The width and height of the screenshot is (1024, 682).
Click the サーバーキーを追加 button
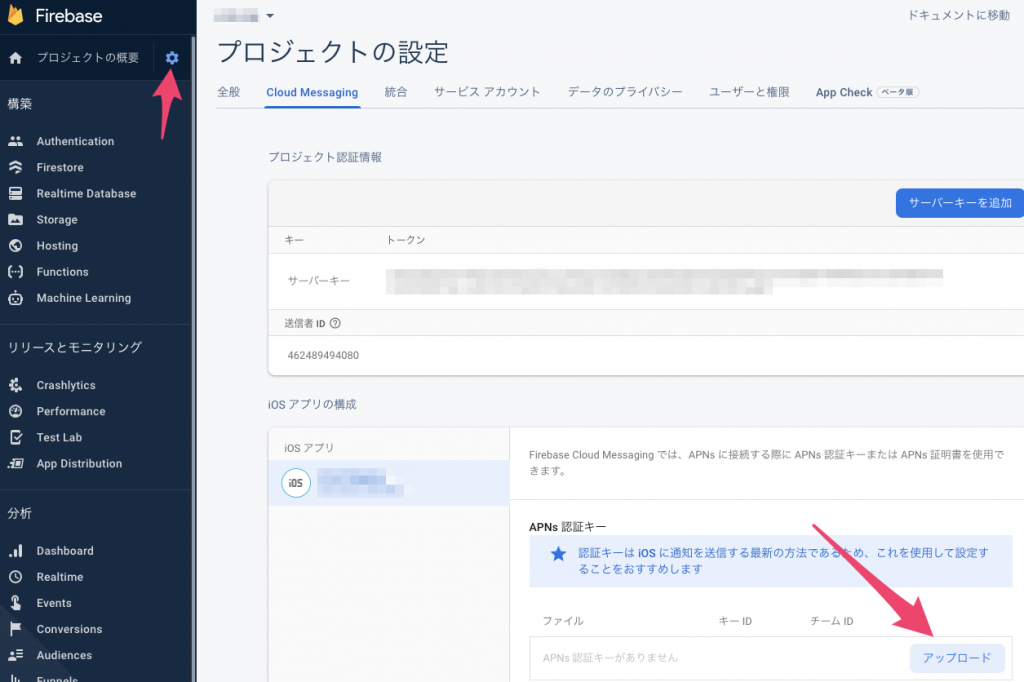[960, 203]
